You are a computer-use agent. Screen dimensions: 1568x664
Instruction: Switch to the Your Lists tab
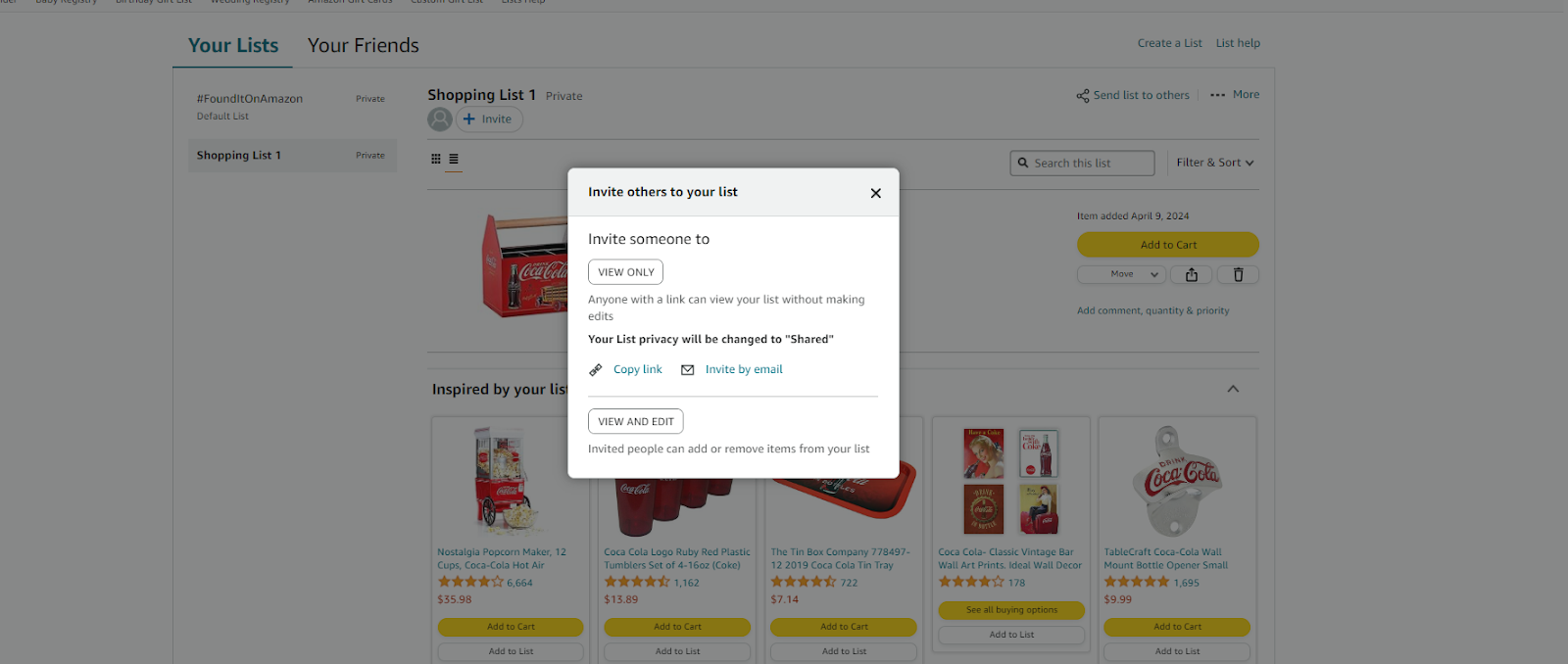[x=232, y=45]
